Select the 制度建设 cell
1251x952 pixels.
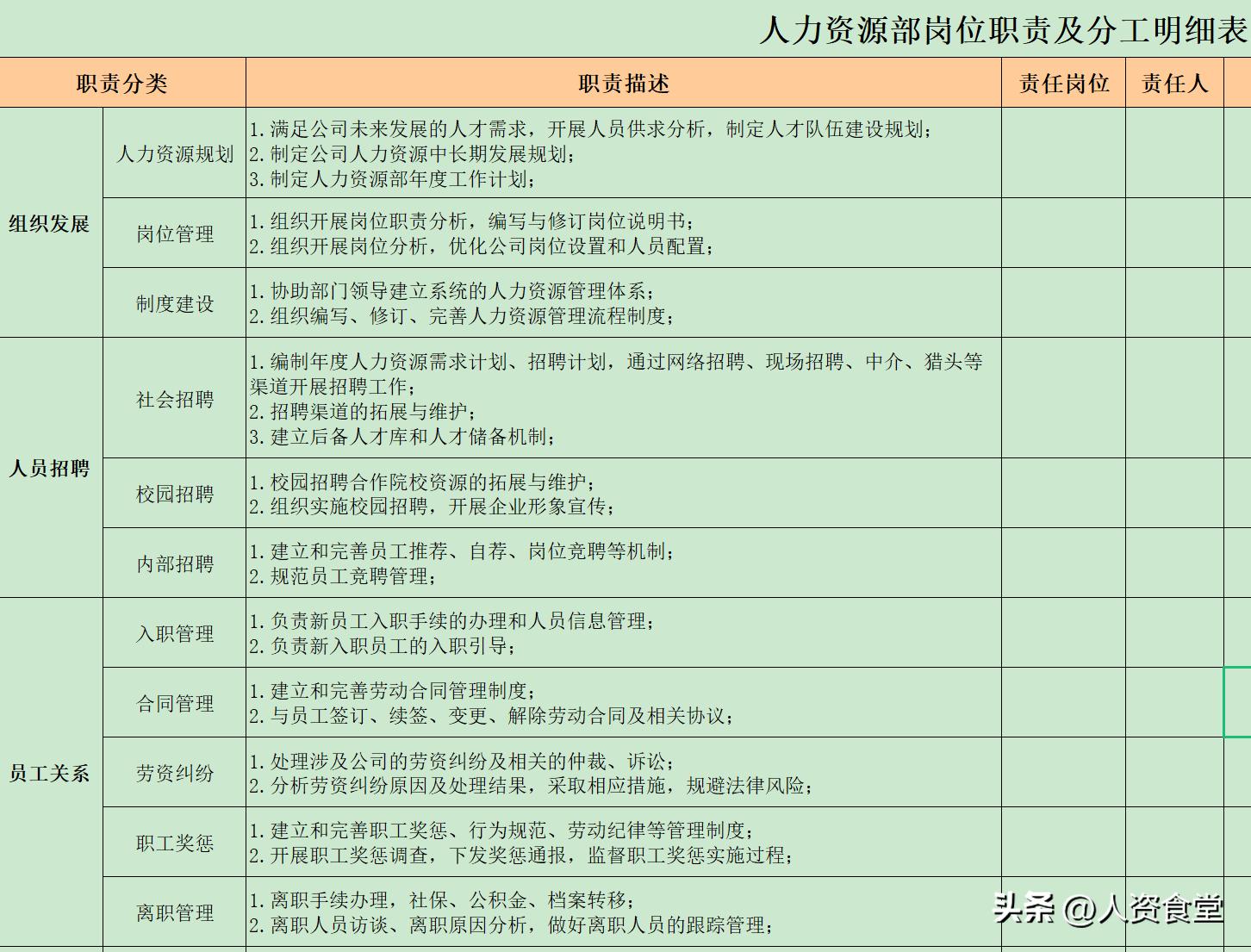175,303
